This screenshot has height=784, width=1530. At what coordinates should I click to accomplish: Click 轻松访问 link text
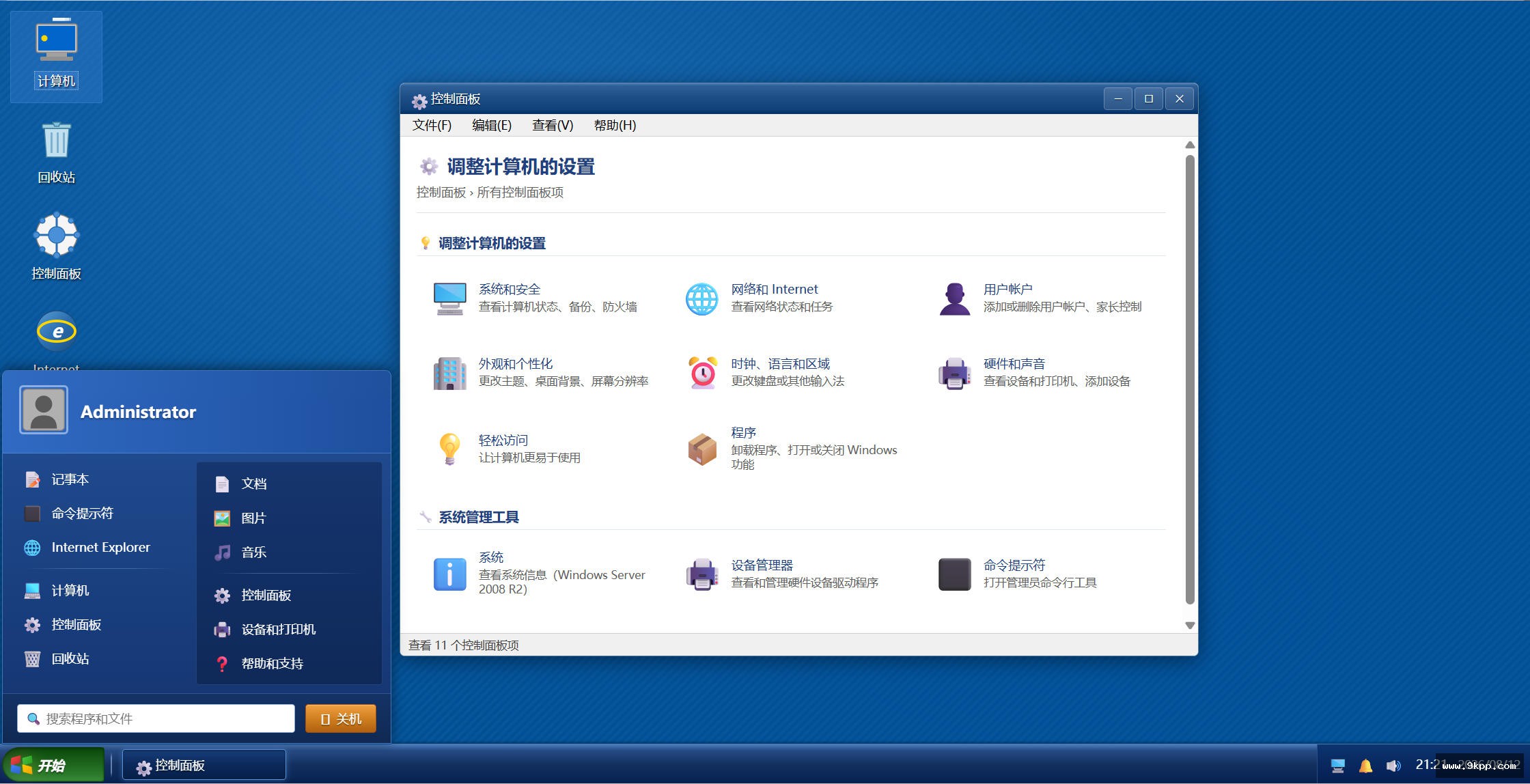[503, 440]
